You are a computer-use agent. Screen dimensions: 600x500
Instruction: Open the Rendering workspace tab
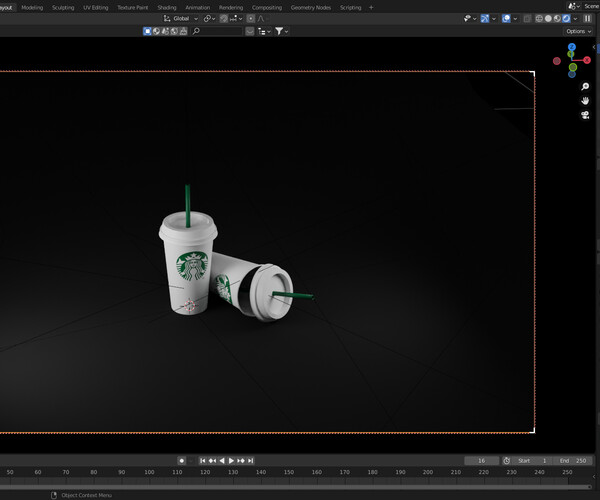point(231,7)
